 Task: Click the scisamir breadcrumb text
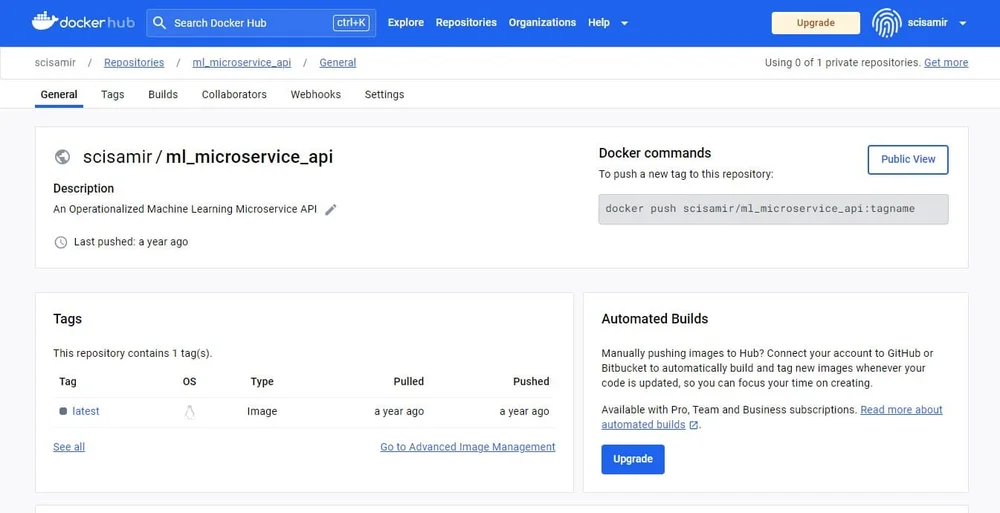click(55, 63)
